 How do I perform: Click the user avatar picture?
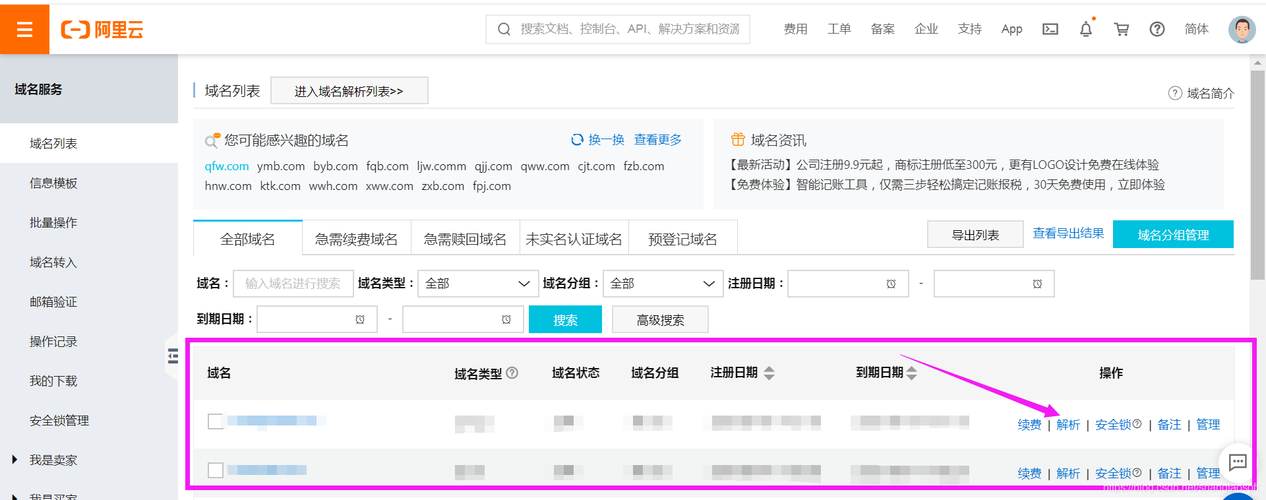(1241, 29)
